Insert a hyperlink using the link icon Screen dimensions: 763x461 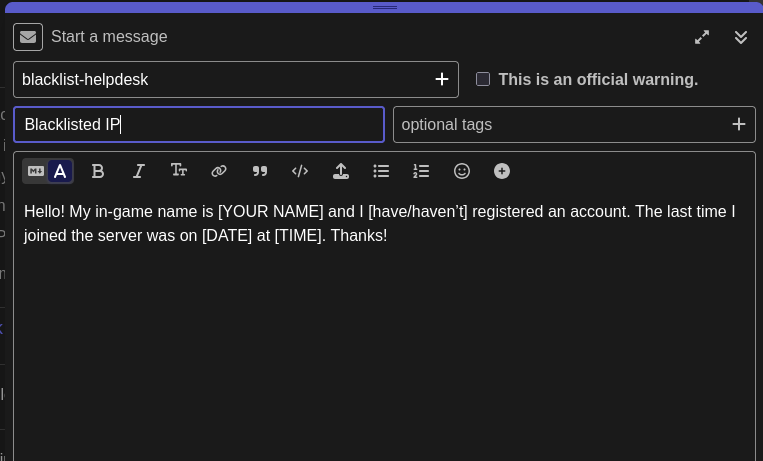pos(219,171)
